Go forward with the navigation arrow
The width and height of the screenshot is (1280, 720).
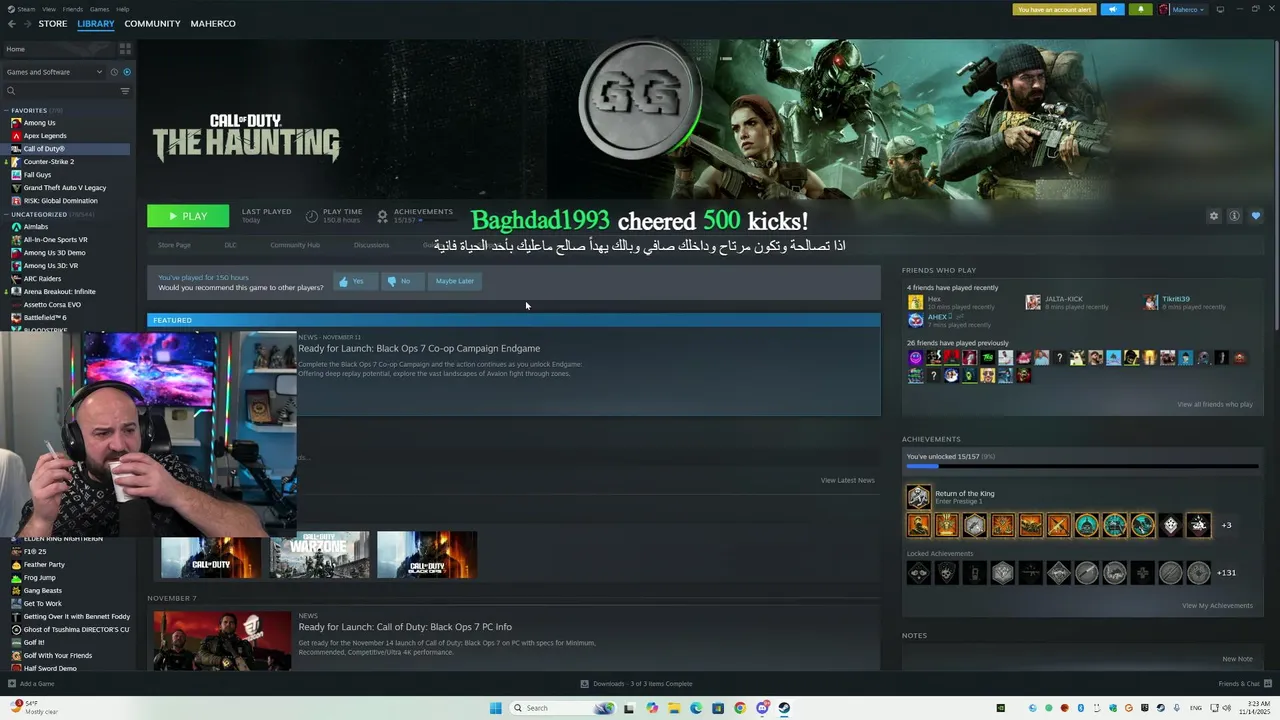pyautogui.click(x=27, y=23)
